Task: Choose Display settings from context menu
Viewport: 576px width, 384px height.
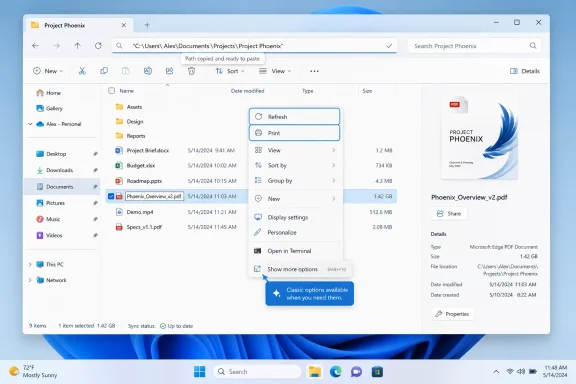Action: [295, 217]
